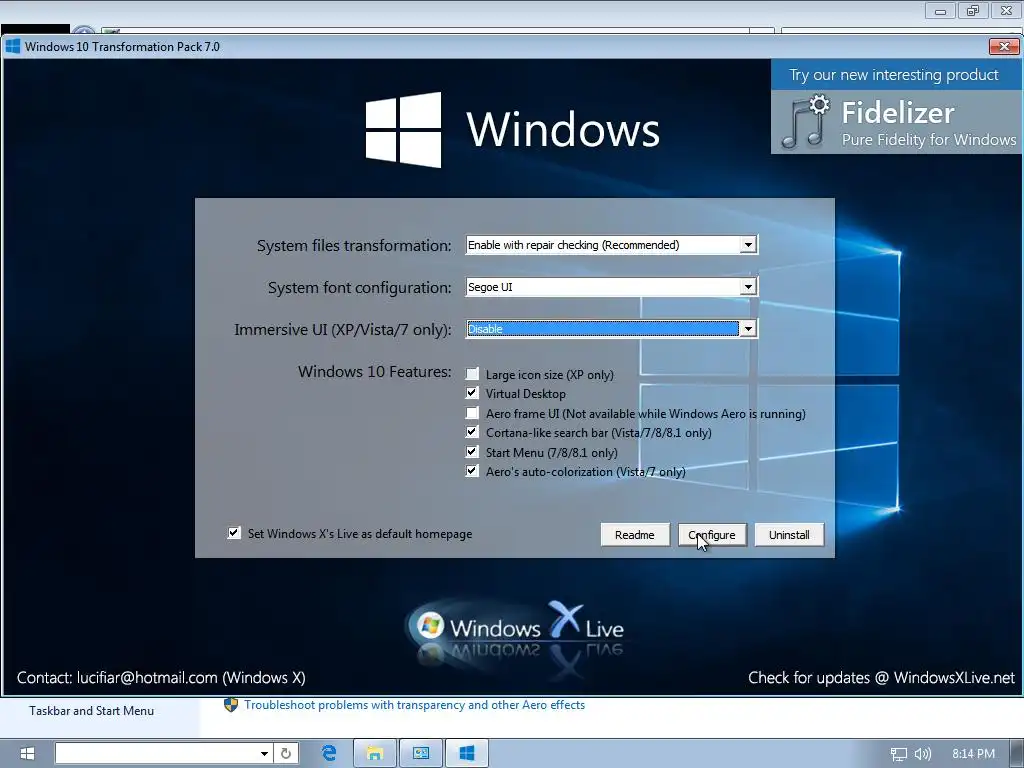Switch to the Transformation Pack taskbar icon
Image resolution: width=1024 pixels, height=768 pixels.
[x=467, y=754]
